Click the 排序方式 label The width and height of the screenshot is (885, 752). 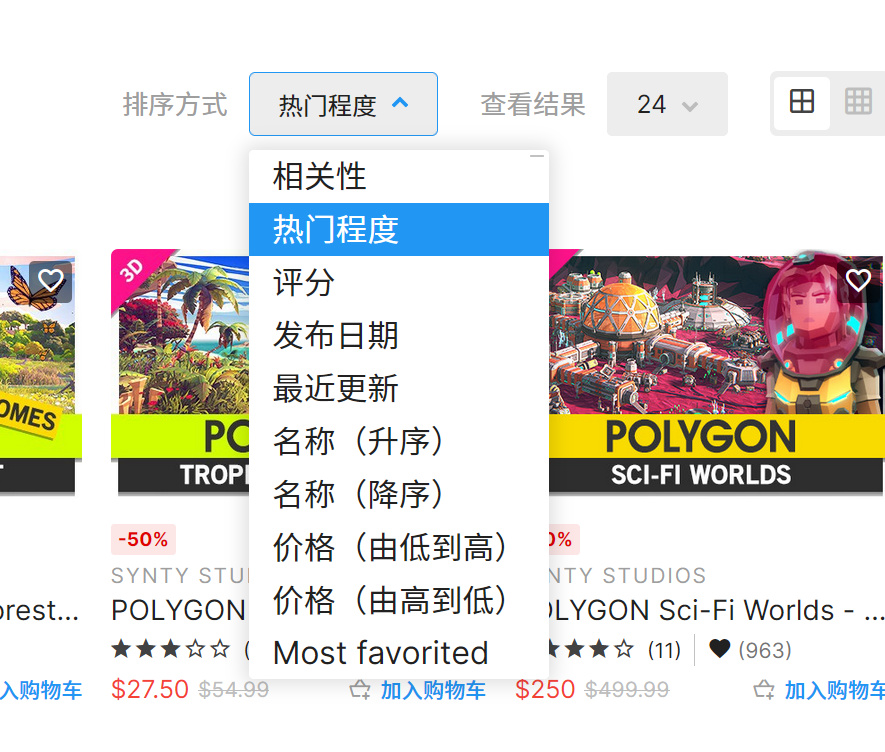pyautogui.click(x=175, y=104)
